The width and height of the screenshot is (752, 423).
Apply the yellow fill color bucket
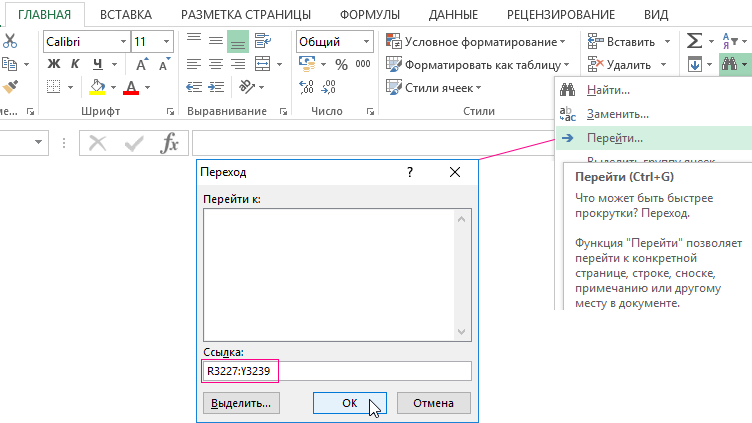pos(97,87)
